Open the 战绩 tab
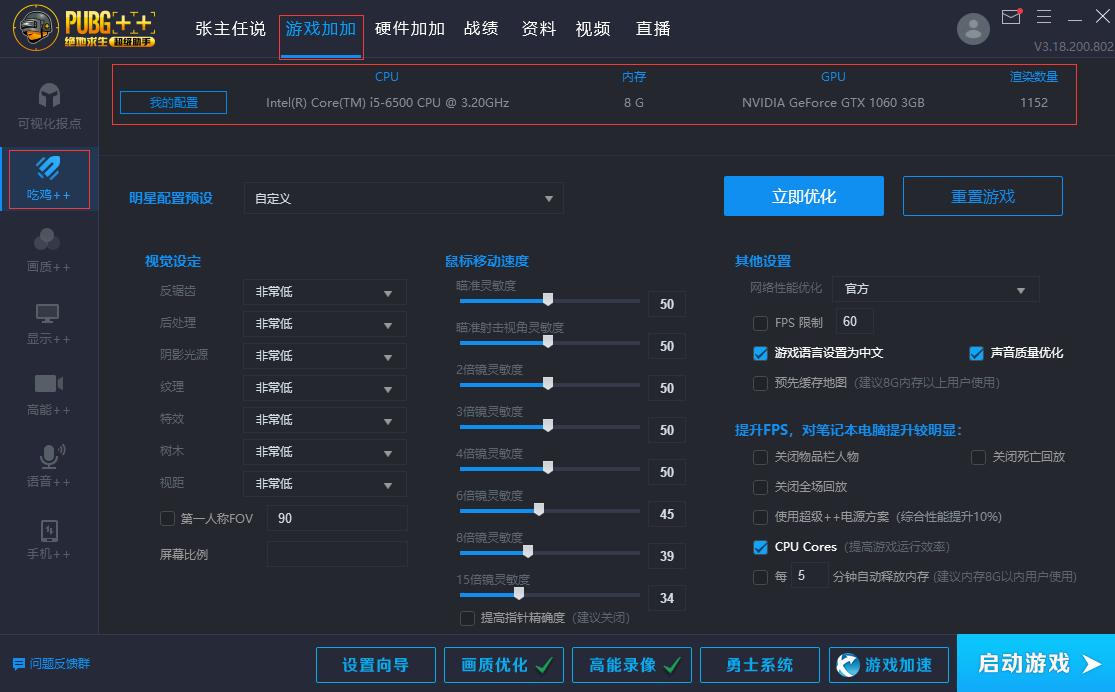The image size is (1115, 692). (481, 29)
